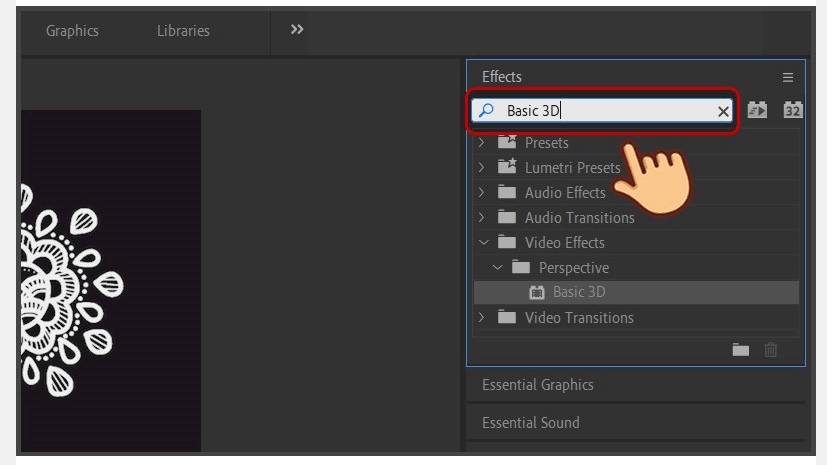
Task: Expand the Audio Transitions chevron
Action: [x=481, y=217]
